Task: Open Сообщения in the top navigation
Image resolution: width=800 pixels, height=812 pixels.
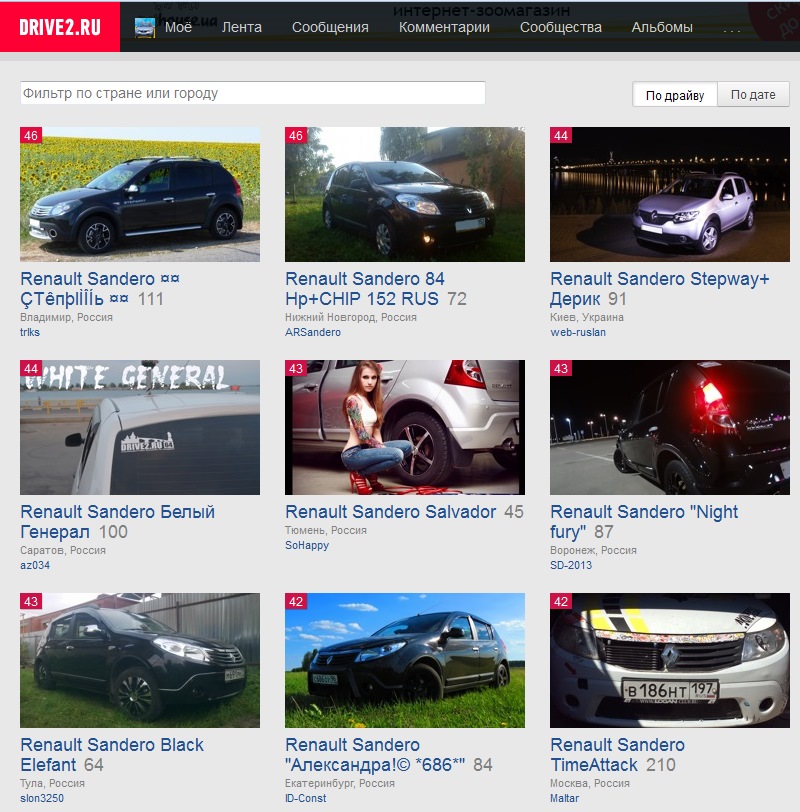Action: tap(330, 27)
